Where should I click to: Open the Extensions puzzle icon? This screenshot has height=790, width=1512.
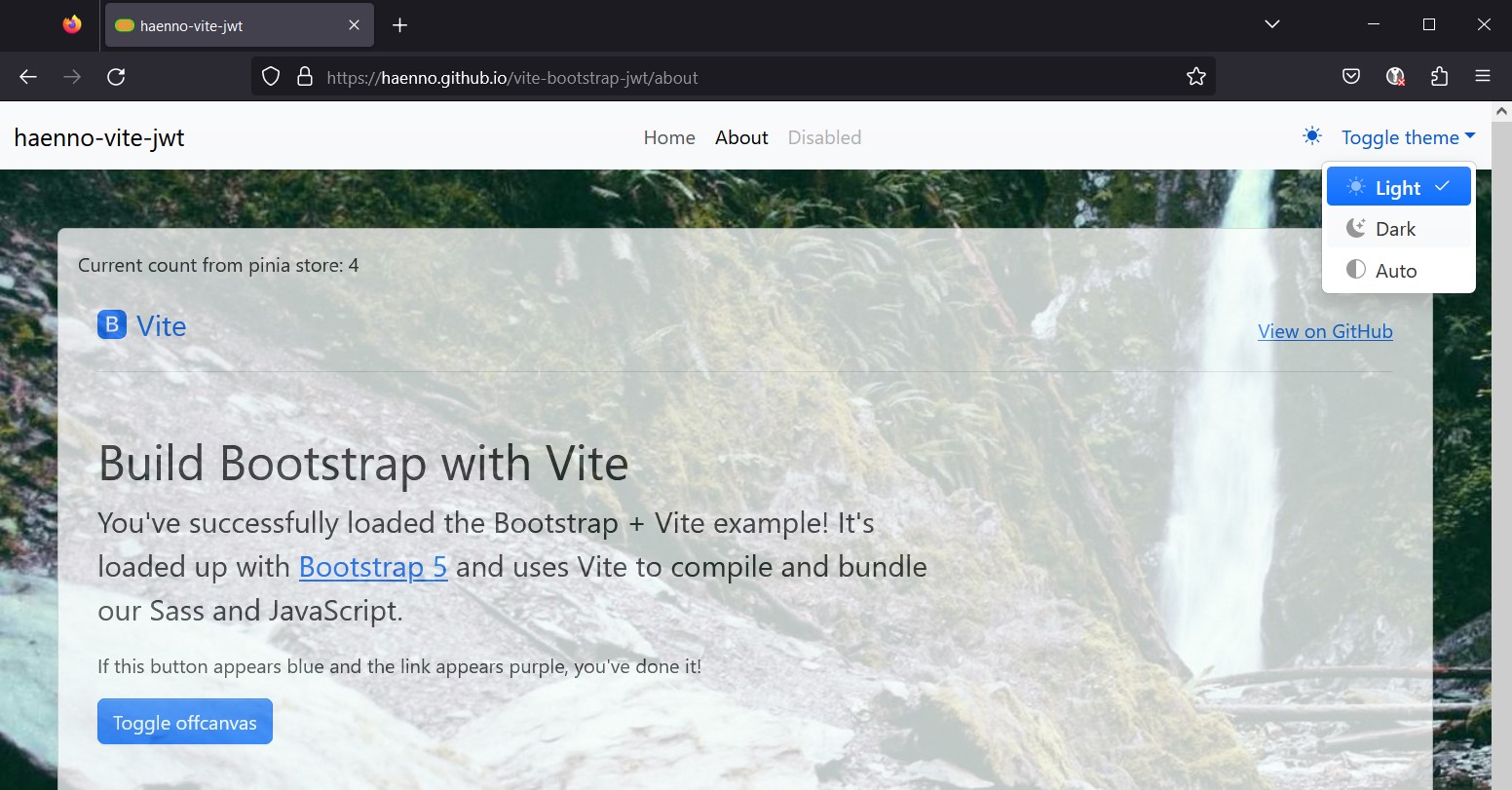(x=1440, y=77)
